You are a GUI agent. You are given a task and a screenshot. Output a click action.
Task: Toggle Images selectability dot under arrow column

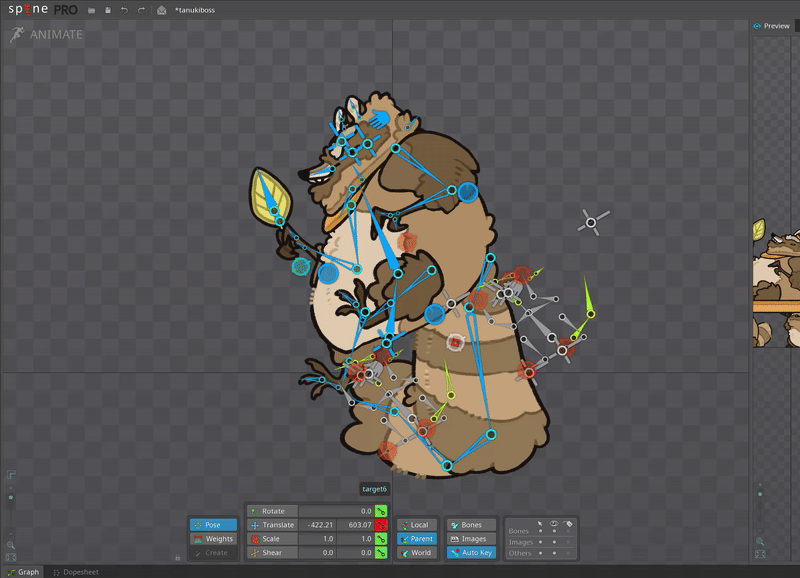(540, 542)
